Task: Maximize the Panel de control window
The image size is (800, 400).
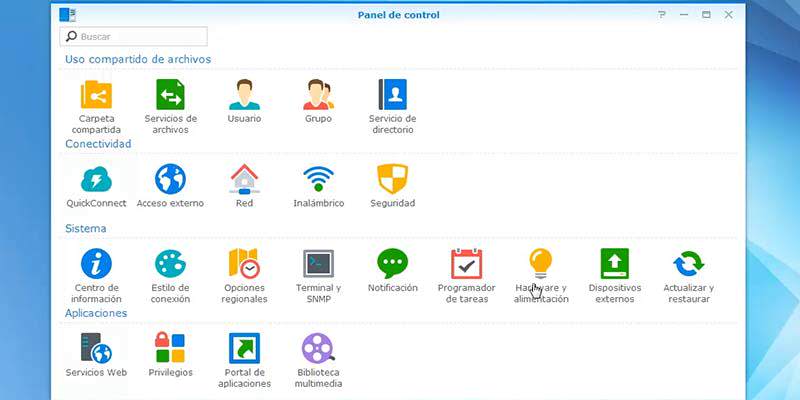Action: pos(706,15)
